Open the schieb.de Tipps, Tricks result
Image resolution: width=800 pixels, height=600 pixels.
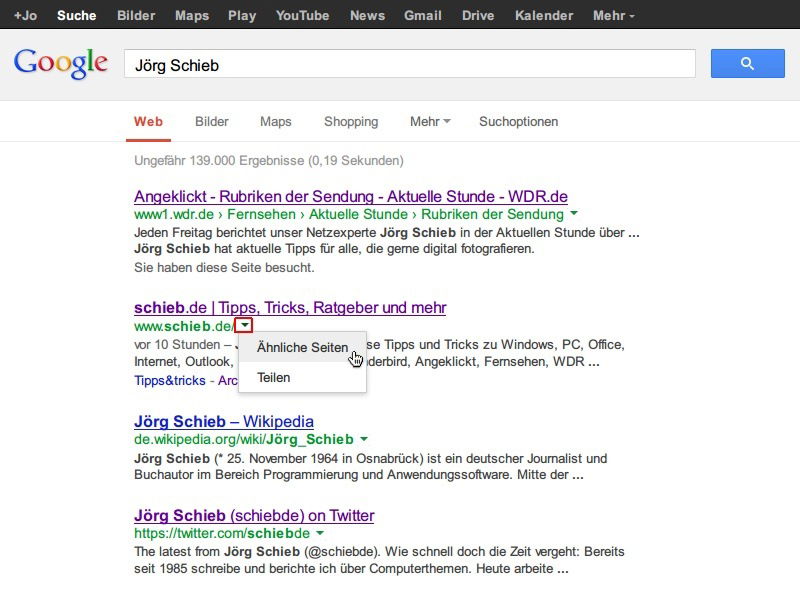click(290, 308)
